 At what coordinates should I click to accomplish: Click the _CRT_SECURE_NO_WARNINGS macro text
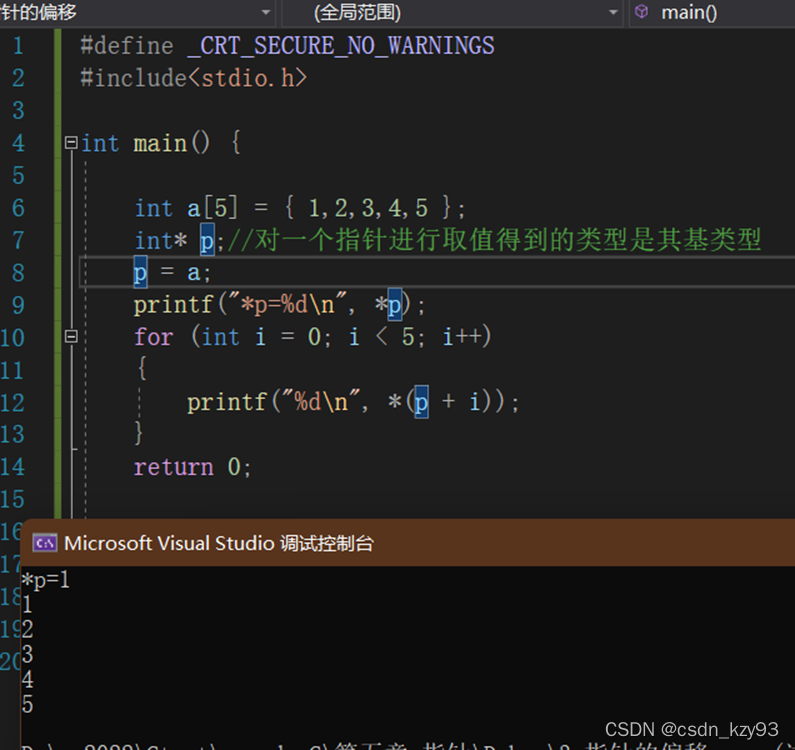tap(341, 46)
